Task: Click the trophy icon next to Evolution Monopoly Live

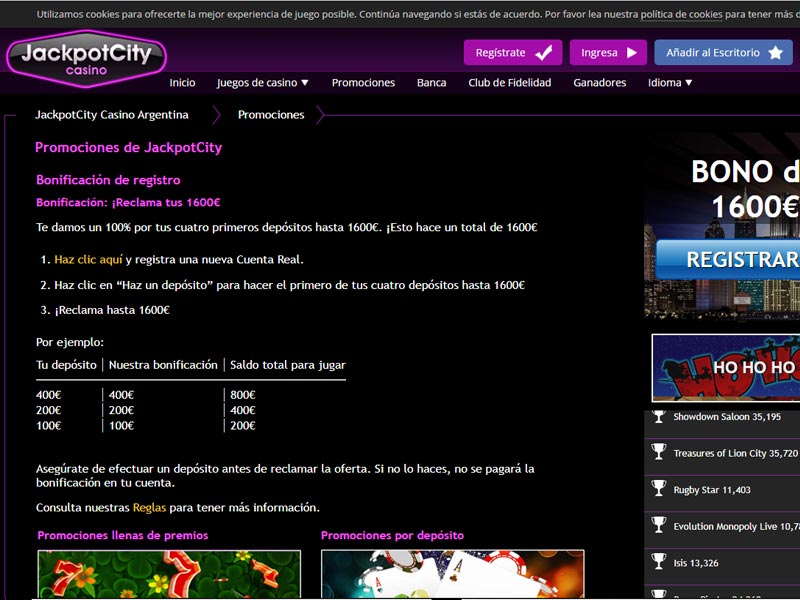Action: (658, 524)
